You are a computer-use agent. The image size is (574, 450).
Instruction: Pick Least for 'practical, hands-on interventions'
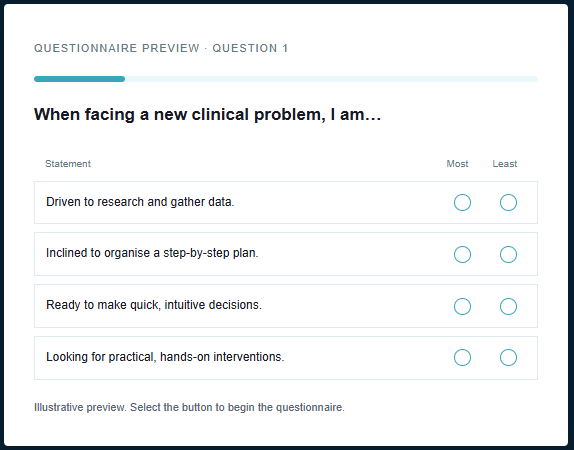(x=508, y=358)
